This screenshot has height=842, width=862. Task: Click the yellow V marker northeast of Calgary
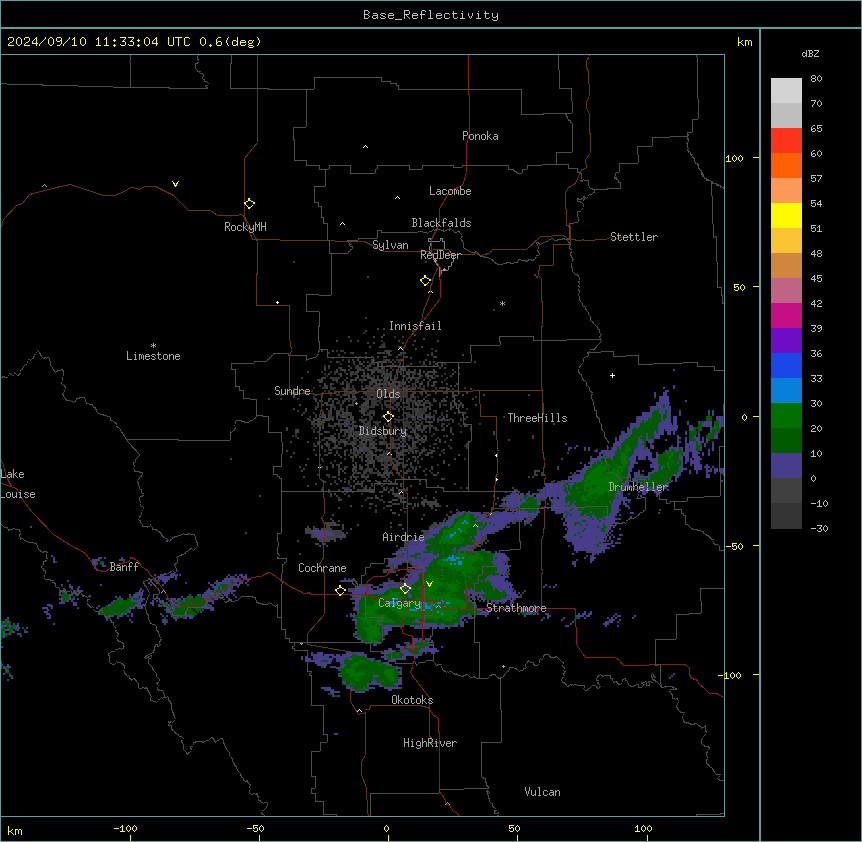[x=429, y=584]
